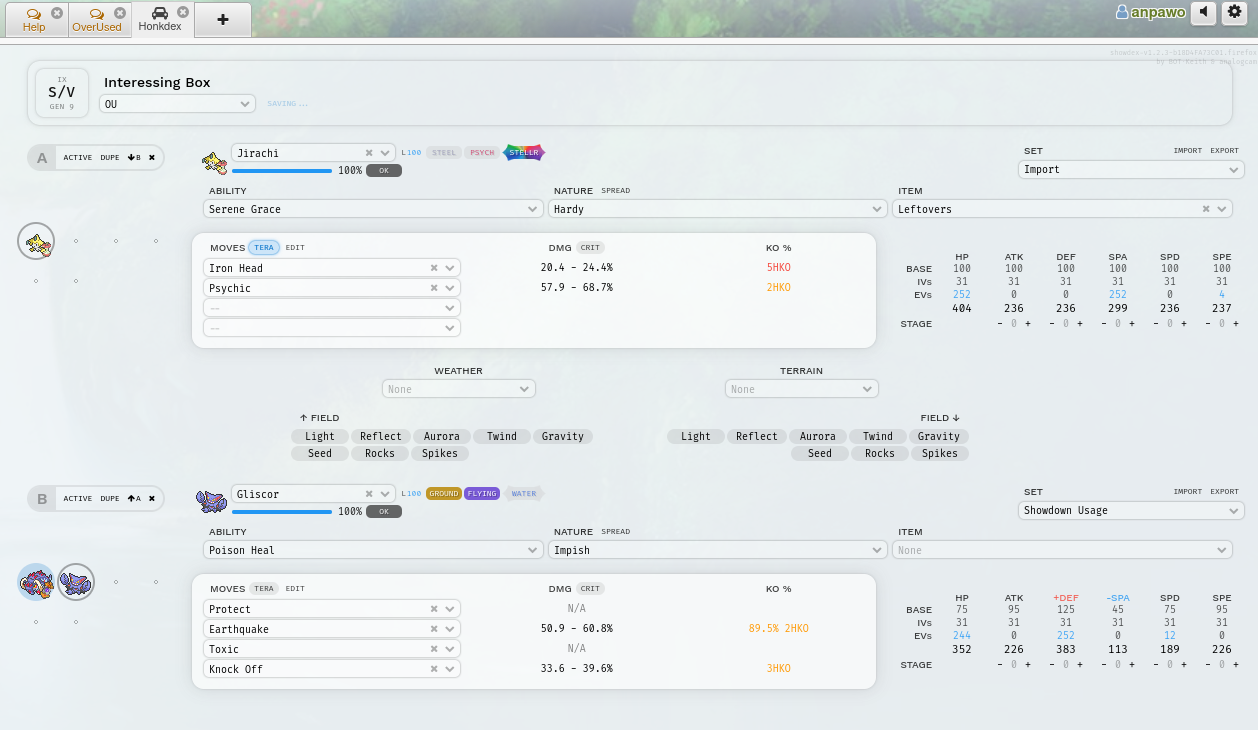
Task: Select the second Gliscor party sprite
Action: [x=76, y=582]
